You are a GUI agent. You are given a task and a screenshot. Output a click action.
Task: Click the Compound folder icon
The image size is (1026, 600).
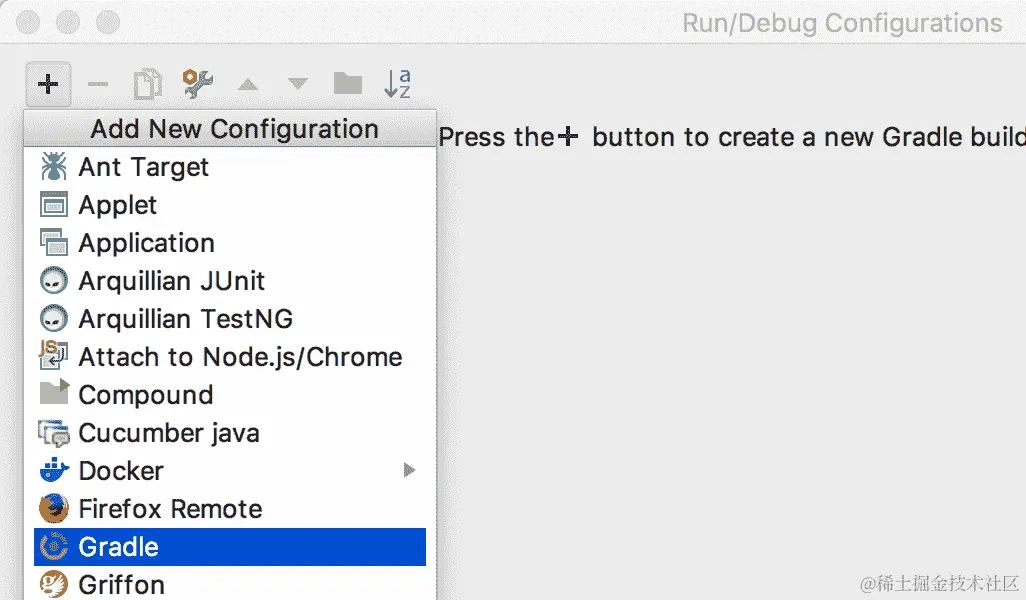point(54,392)
